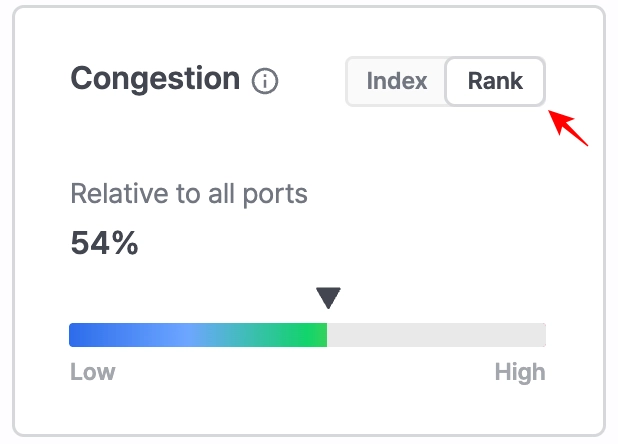
Task: Select the Rank toggle option
Action: click(495, 81)
